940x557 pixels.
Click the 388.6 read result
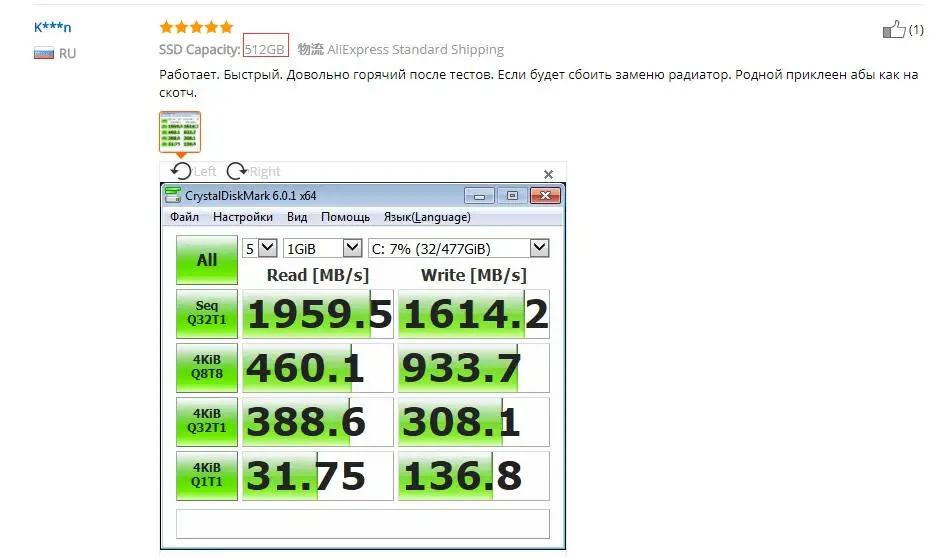tap(318, 422)
